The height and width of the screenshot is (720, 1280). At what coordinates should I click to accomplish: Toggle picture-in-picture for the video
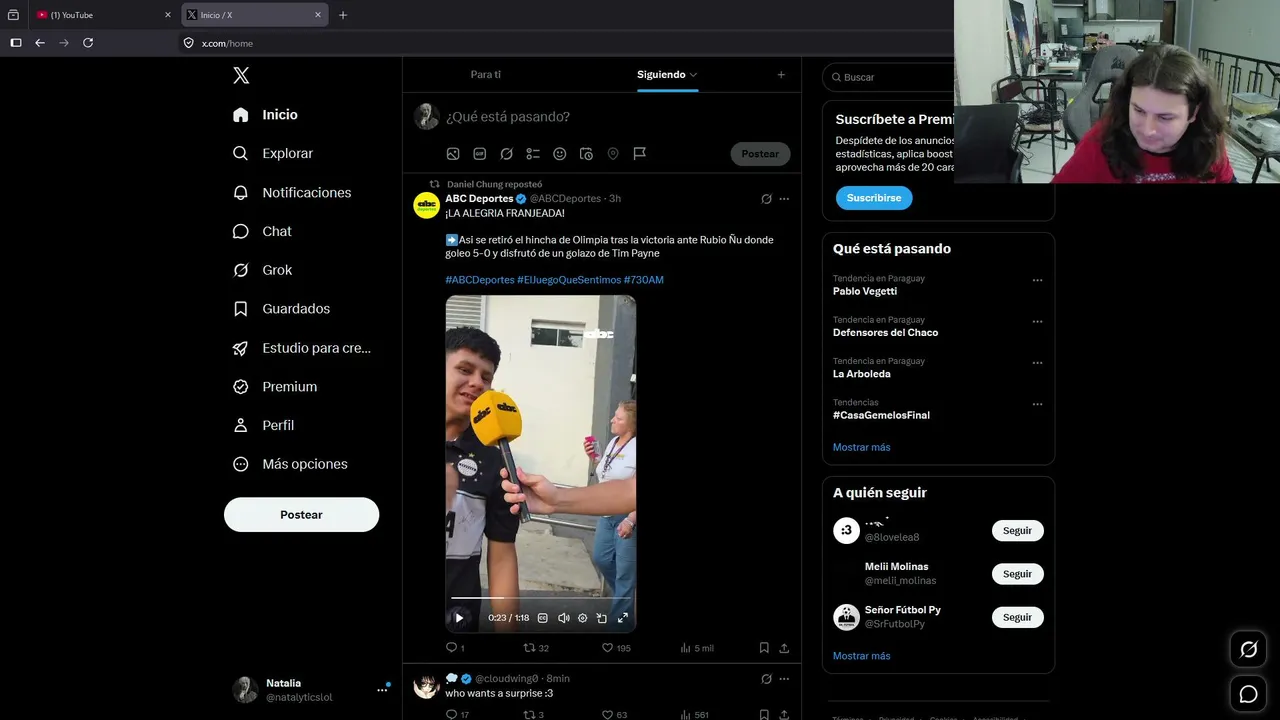(602, 618)
